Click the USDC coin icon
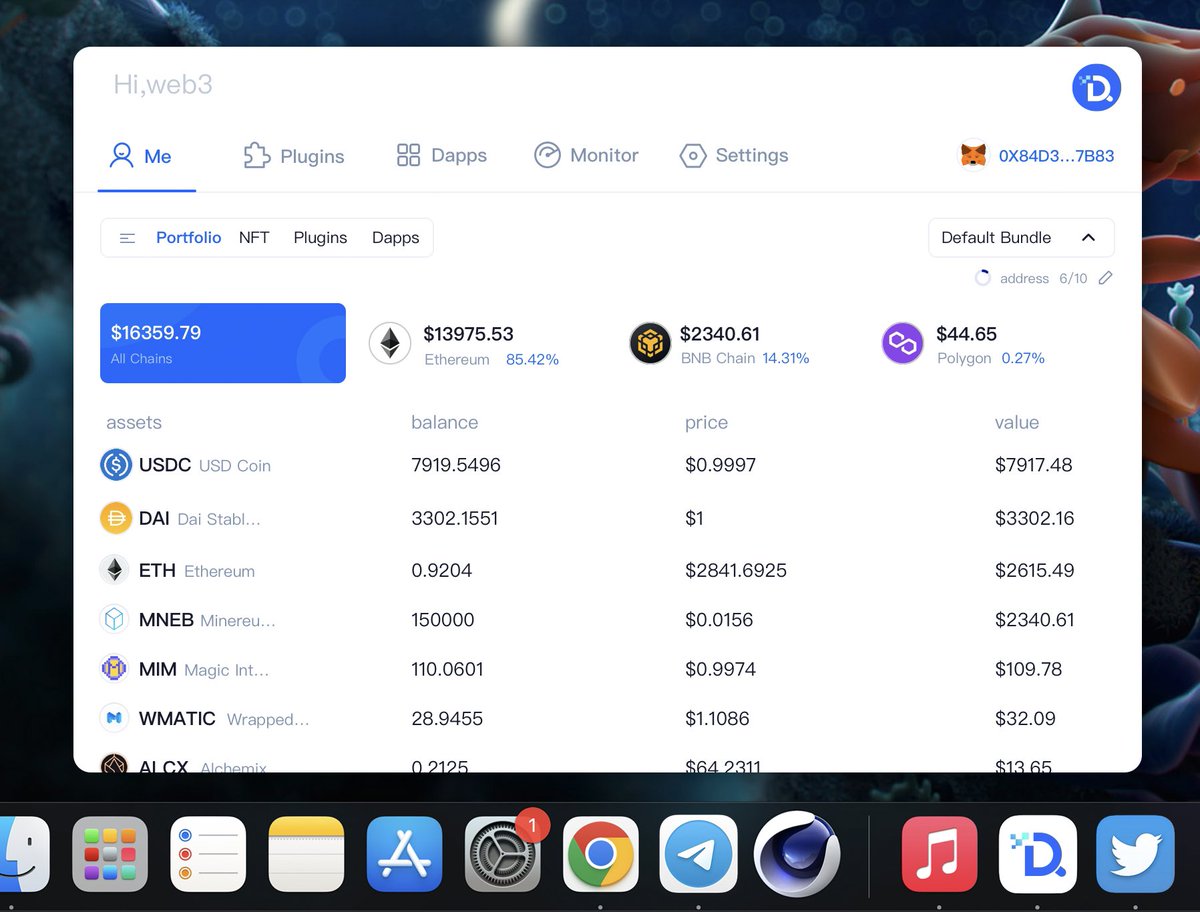The width and height of the screenshot is (1200, 912). pos(116,465)
